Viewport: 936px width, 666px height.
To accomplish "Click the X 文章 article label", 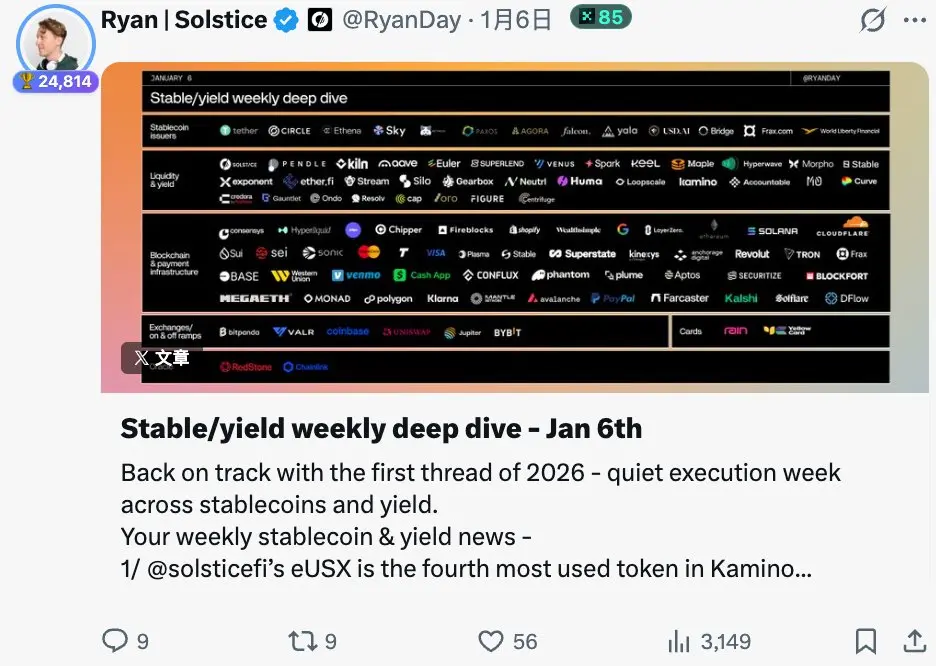I will (x=162, y=358).
